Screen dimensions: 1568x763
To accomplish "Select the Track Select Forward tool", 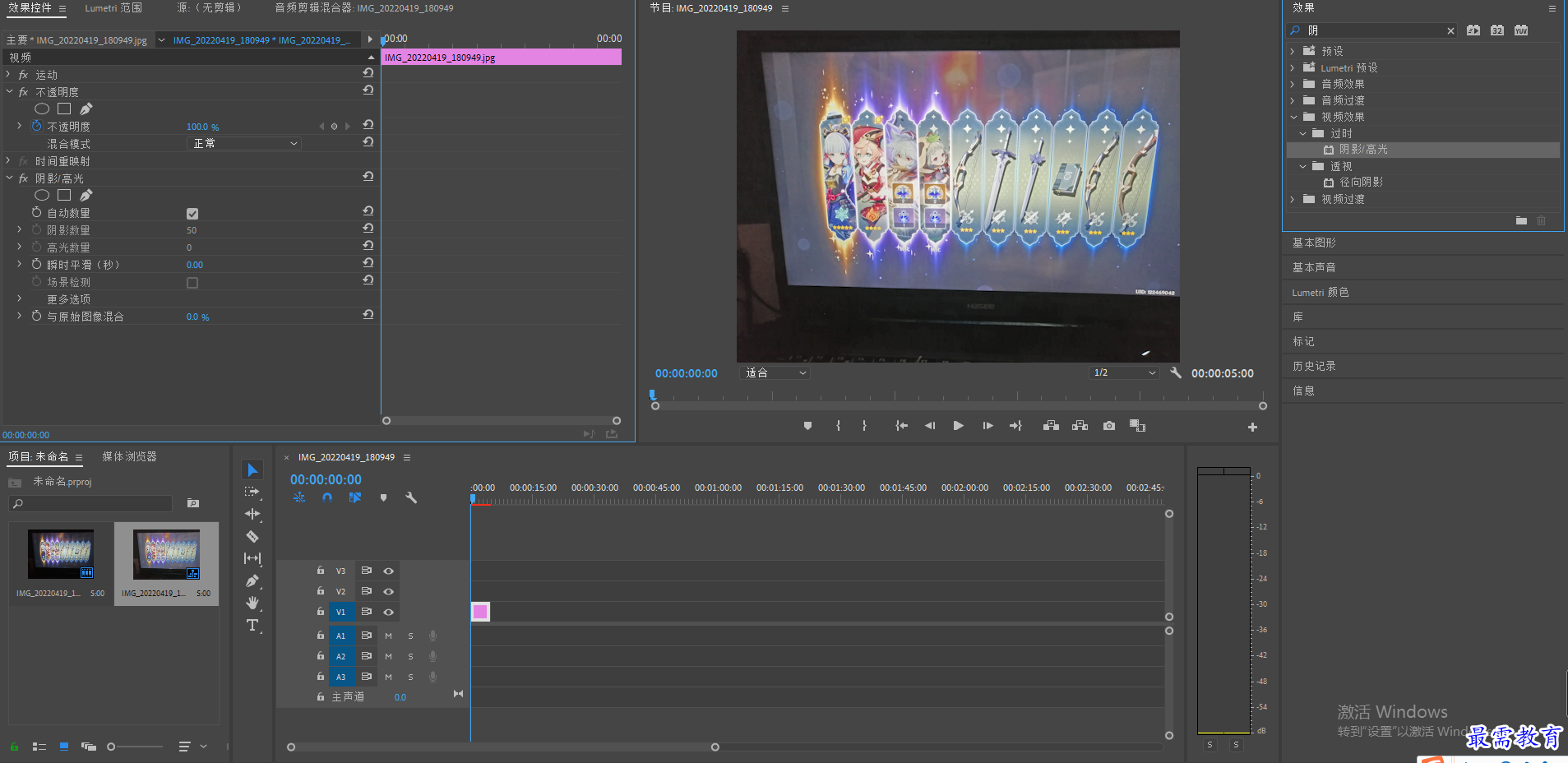I will 252,492.
